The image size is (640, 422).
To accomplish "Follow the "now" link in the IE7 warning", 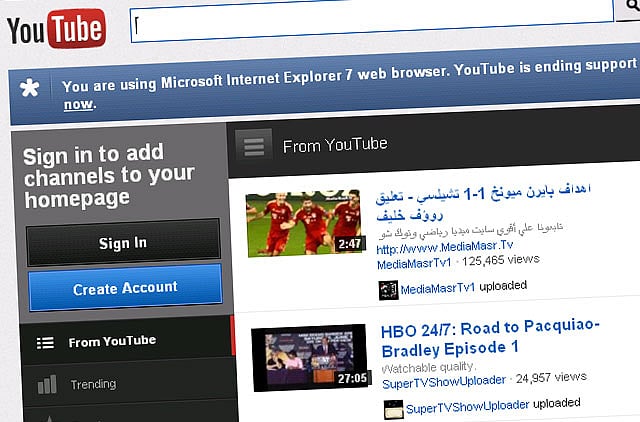I will coord(78,104).
